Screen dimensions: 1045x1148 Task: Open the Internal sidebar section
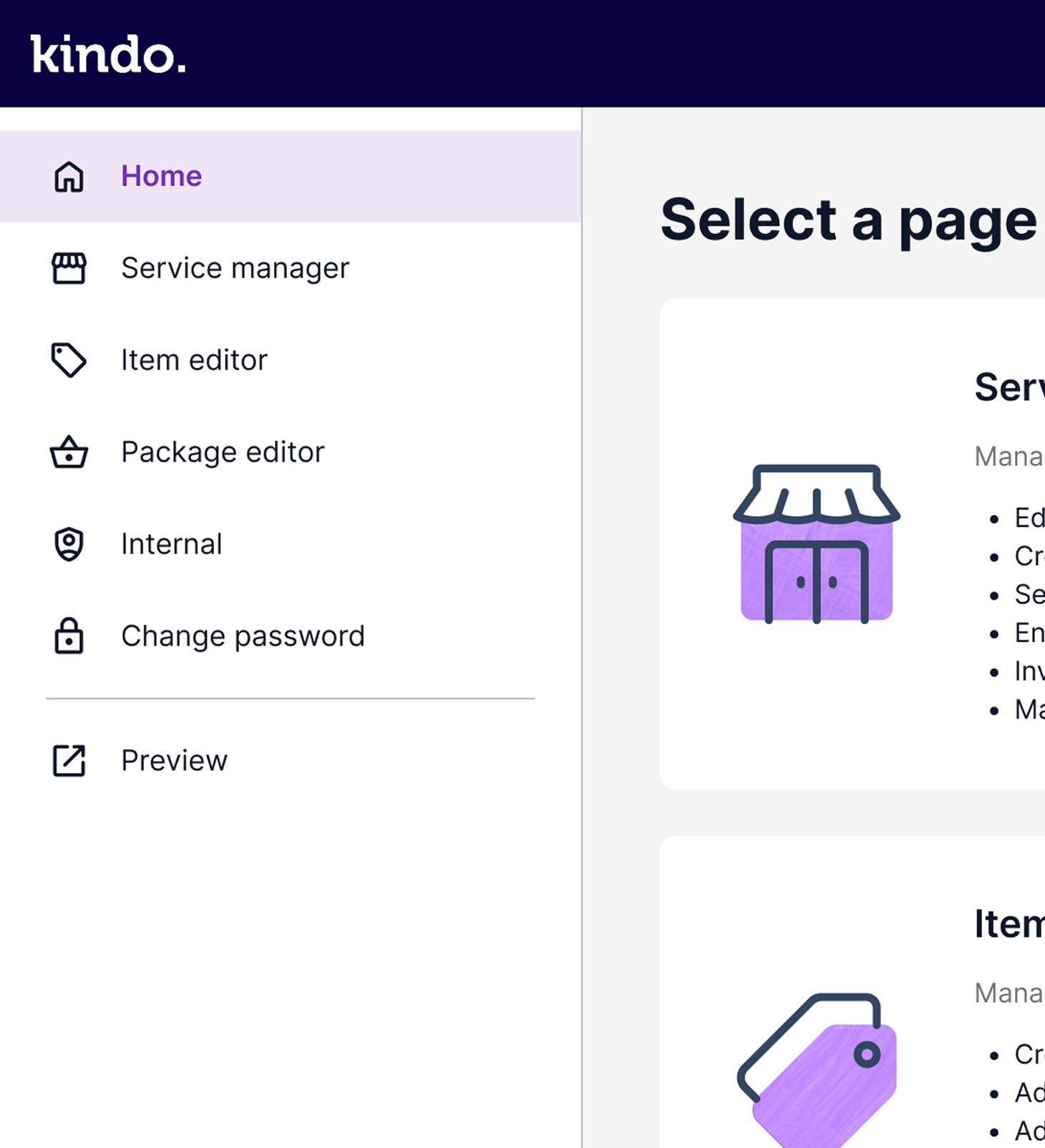pyautogui.click(x=291, y=544)
